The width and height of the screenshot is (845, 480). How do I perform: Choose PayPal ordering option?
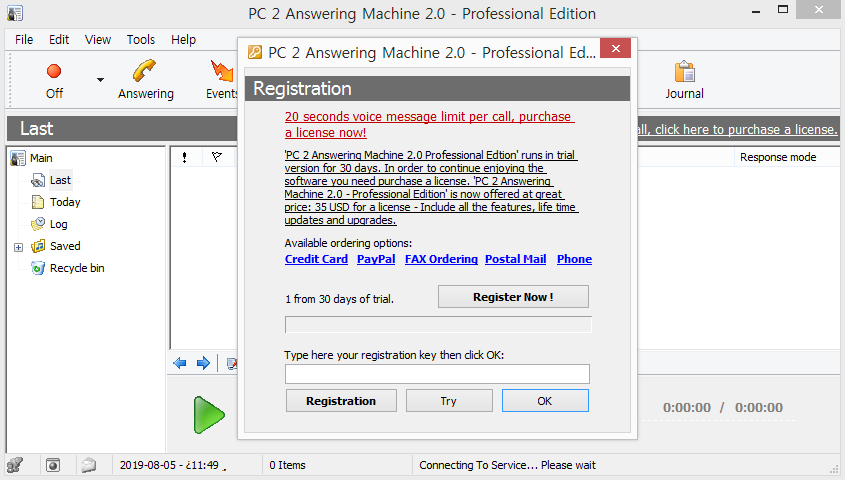(376, 259)
